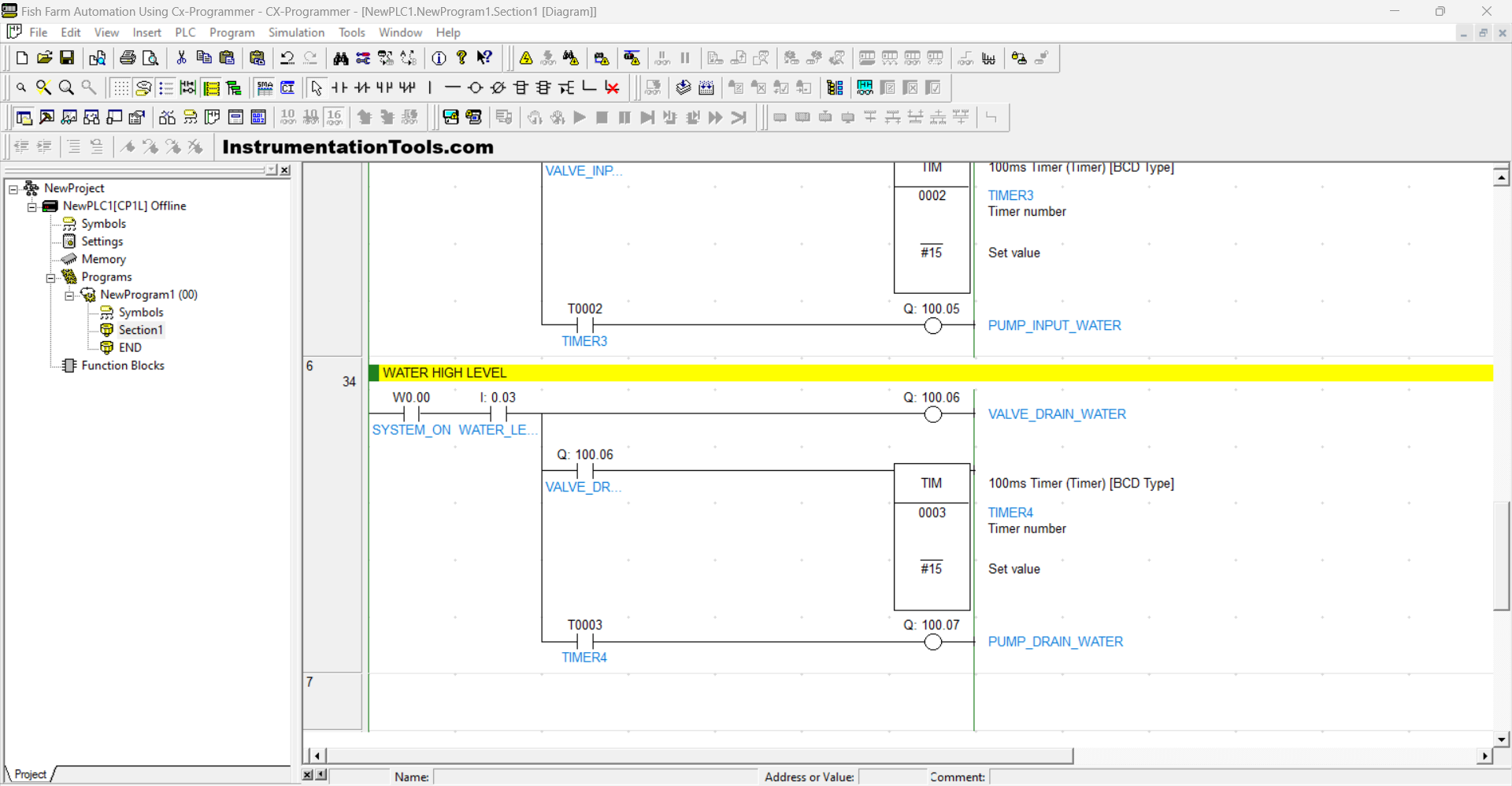Toggle the I/O comment view icon
The width and height of the screenshot is (1512, 786).
click(x=288, y=87)
